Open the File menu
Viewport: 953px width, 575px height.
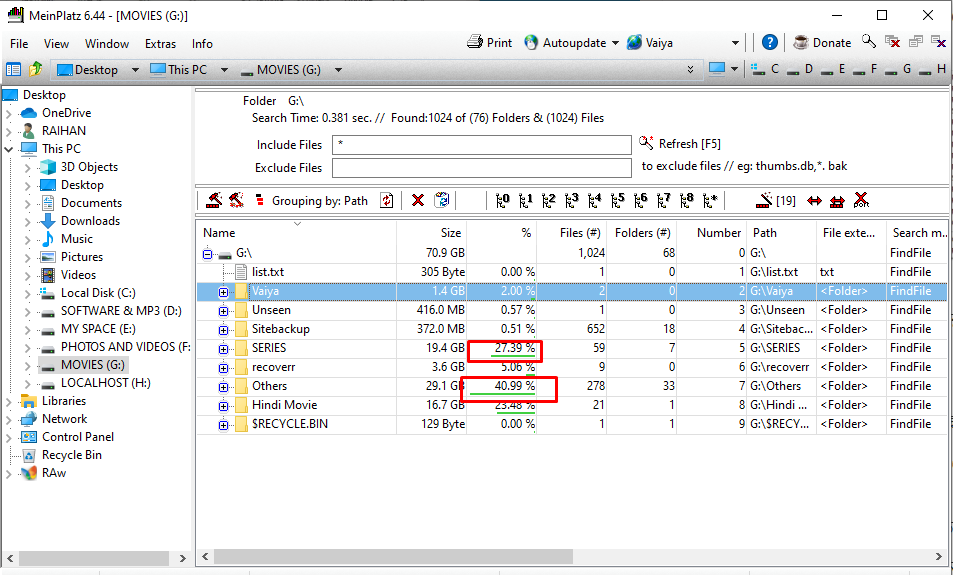click(x=19, y=44)
